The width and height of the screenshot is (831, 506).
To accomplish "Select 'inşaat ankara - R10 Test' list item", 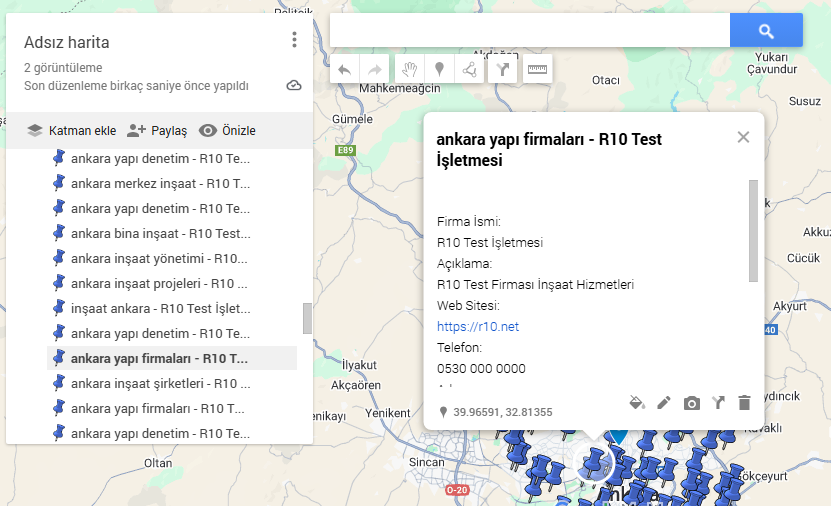I will [172, 308].
